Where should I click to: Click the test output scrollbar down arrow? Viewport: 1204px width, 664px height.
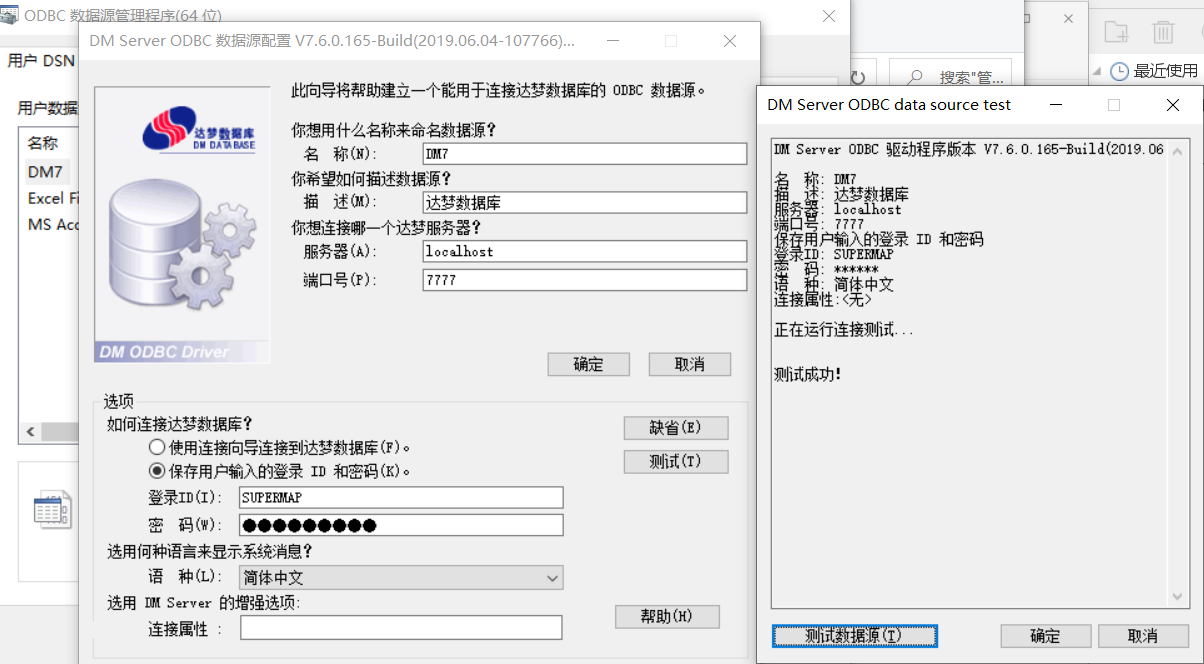pyautogui.click(x=1177, y=597)
